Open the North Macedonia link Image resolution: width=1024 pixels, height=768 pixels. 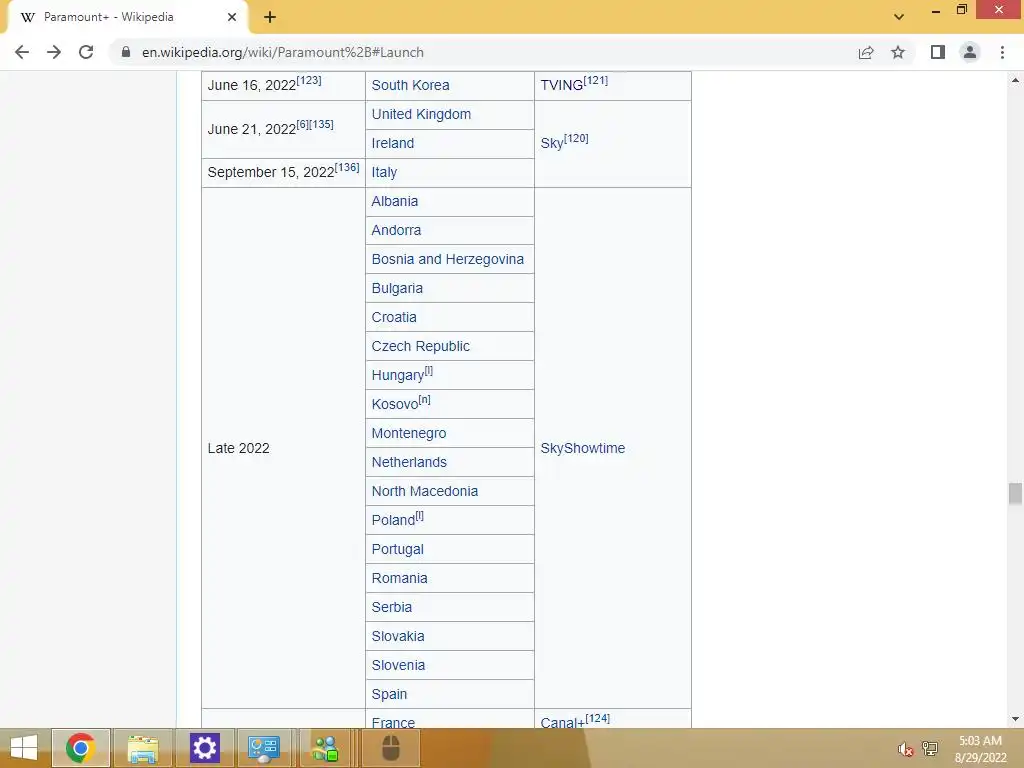[x=424, y=491]
